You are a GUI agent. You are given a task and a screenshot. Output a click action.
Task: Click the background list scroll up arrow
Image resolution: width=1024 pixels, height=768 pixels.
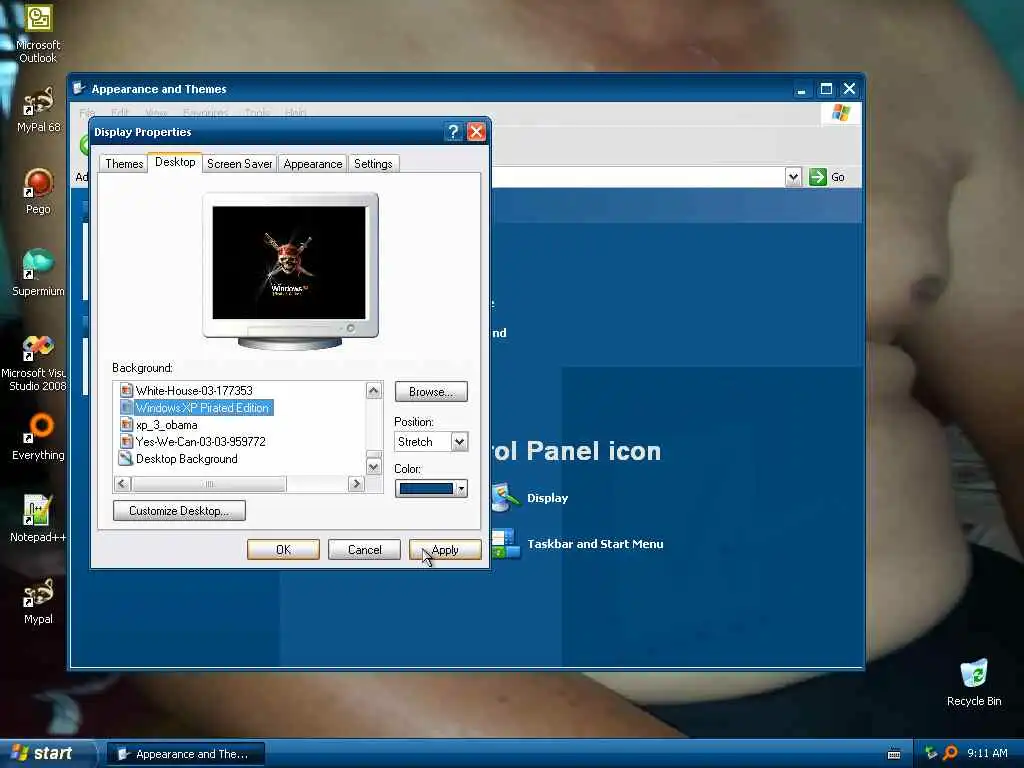(374, 391)
